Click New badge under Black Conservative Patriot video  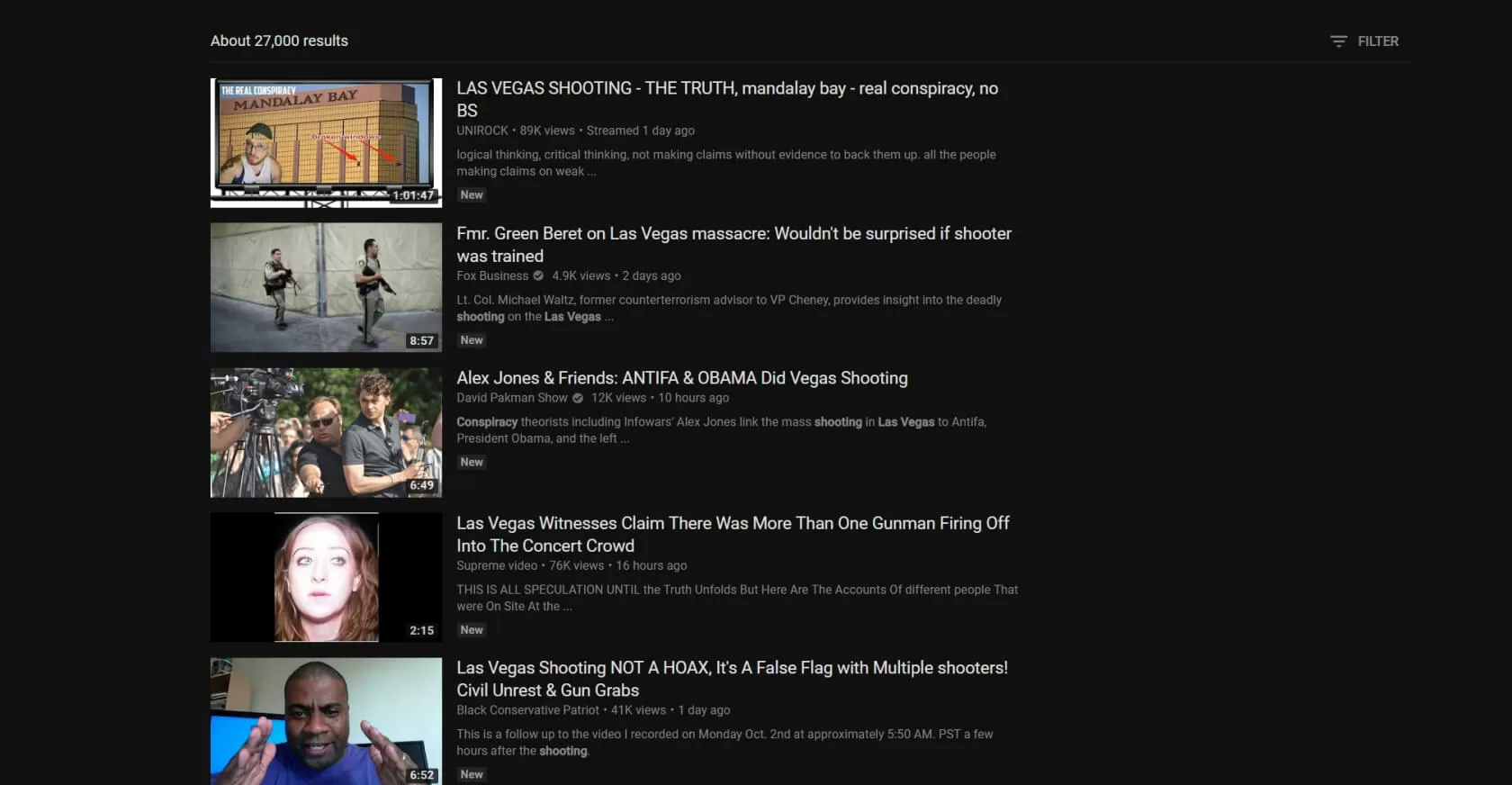[472, 774]
